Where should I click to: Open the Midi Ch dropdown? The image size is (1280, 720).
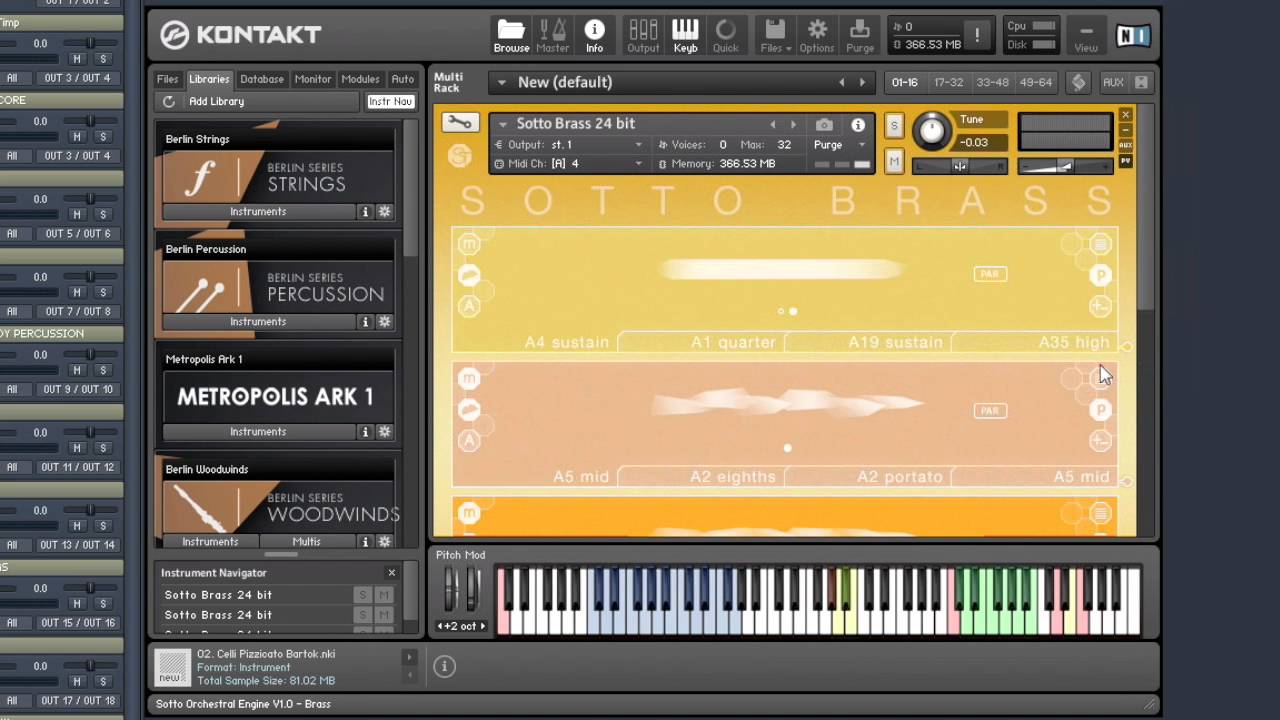coord(570,164)
